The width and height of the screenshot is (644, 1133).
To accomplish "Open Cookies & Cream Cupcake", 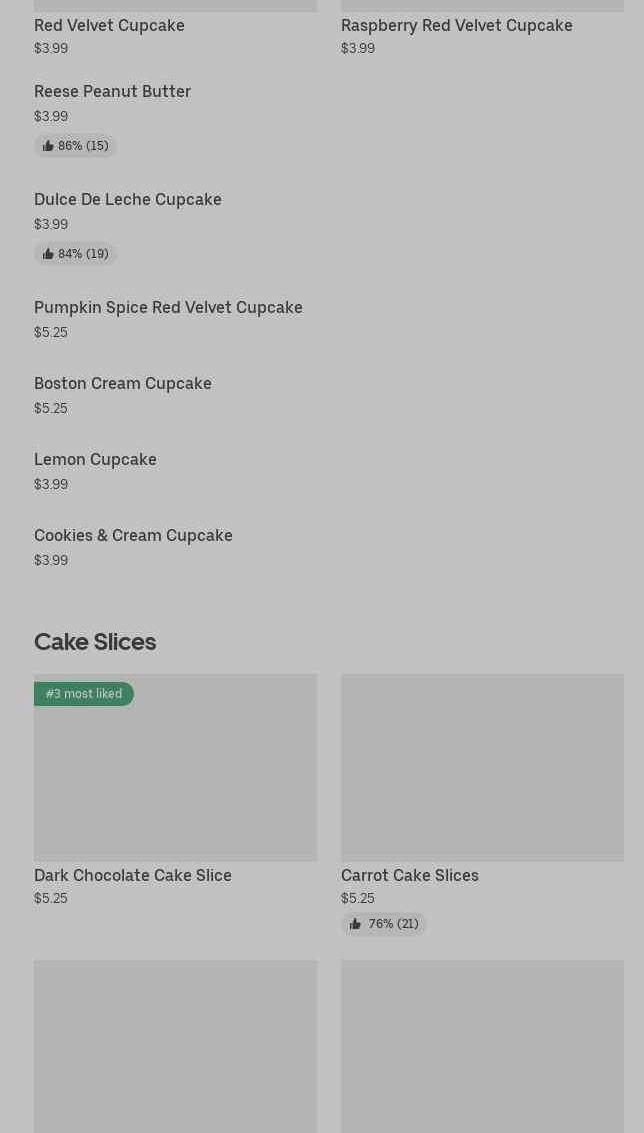I will click(x=134, y=535).
